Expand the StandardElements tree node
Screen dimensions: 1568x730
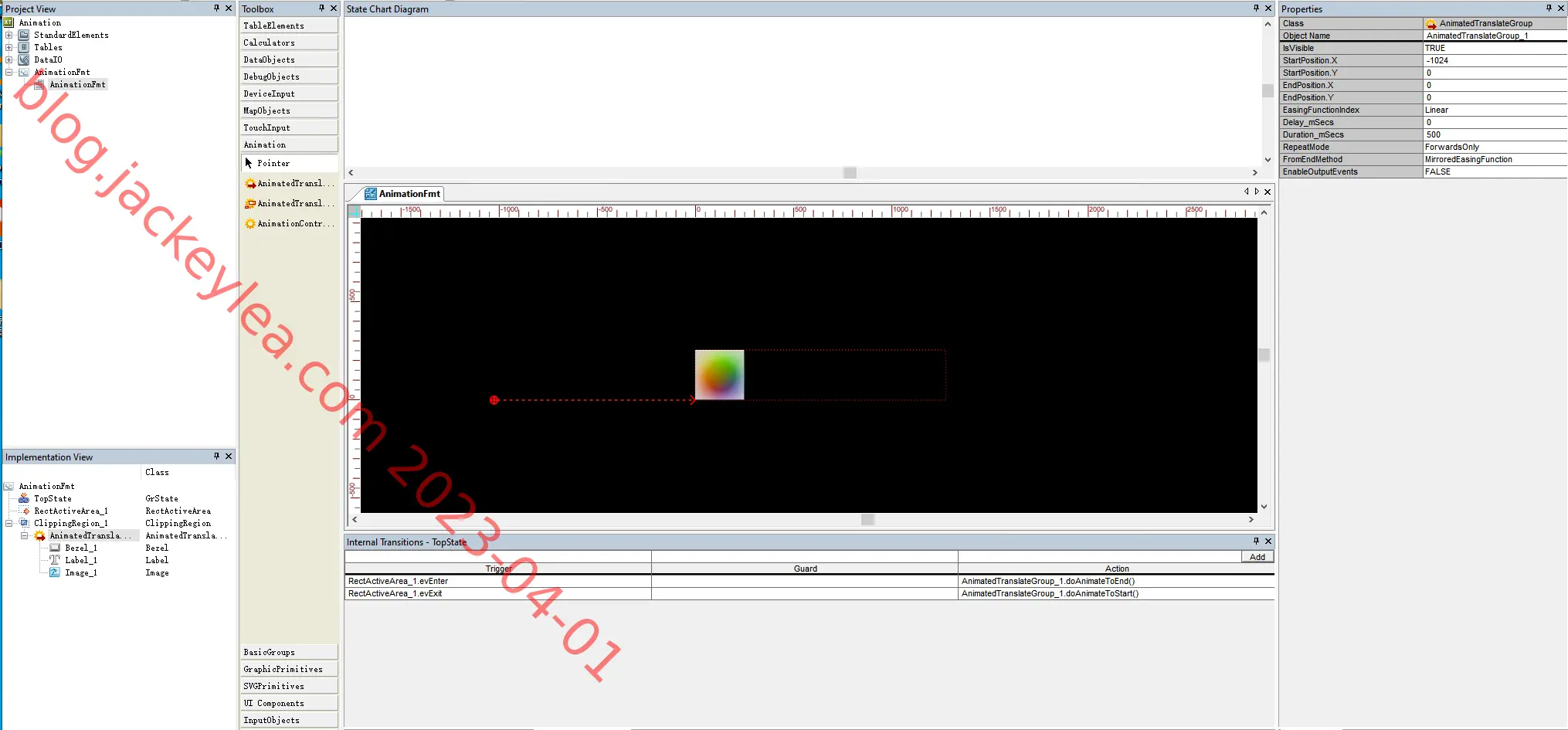click(9, 36)
